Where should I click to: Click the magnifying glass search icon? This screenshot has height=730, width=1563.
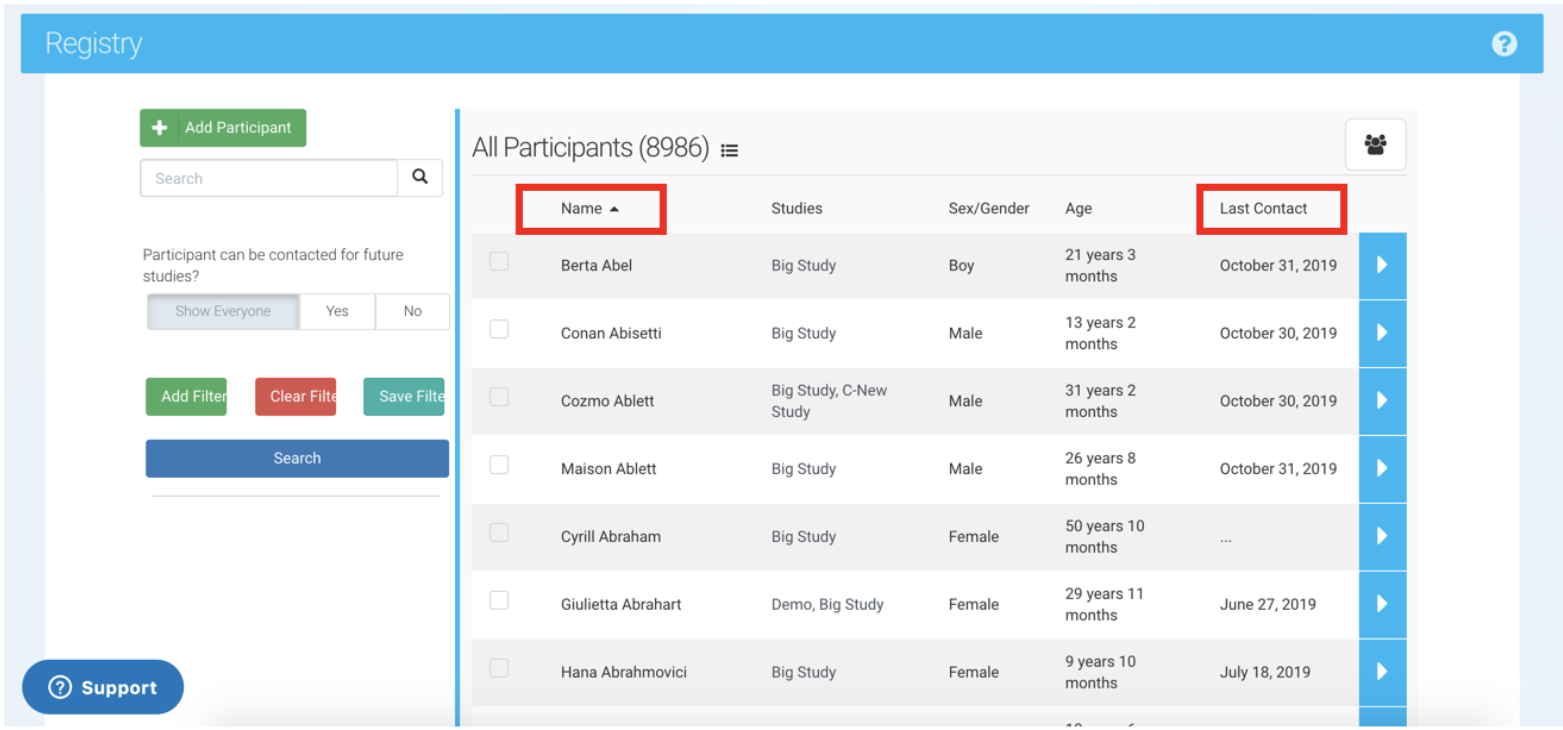click(420, 177)
